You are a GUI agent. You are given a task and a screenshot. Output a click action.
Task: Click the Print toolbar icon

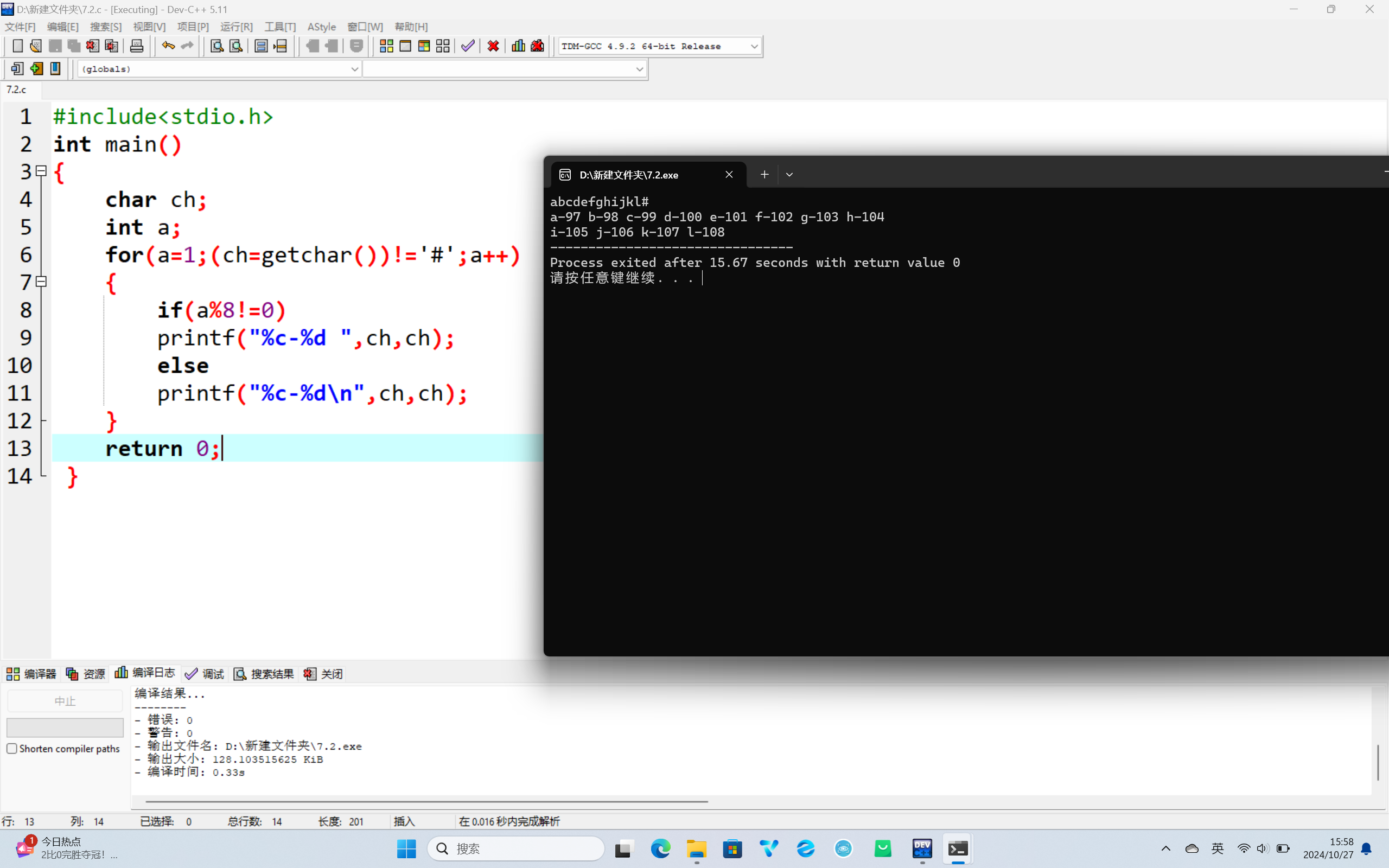(137, 46)
